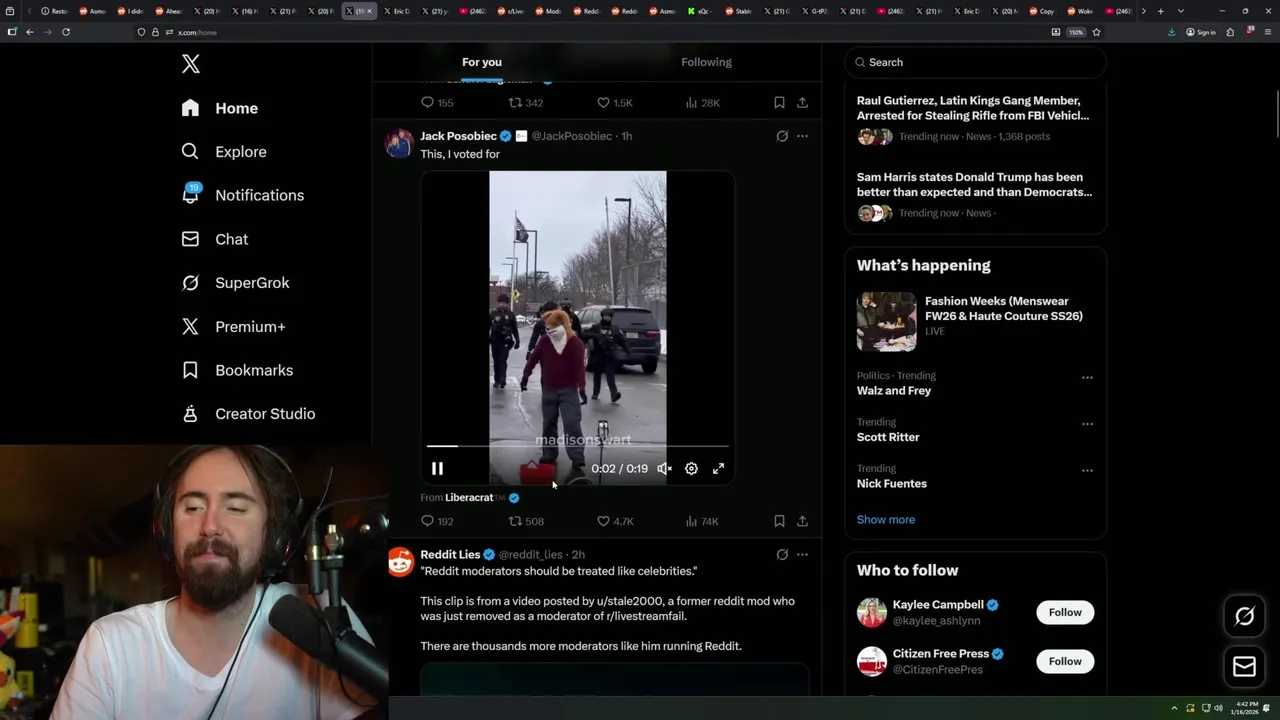Go back in the browser
The width and height of the screenshot is (1280, 720).
30,32
